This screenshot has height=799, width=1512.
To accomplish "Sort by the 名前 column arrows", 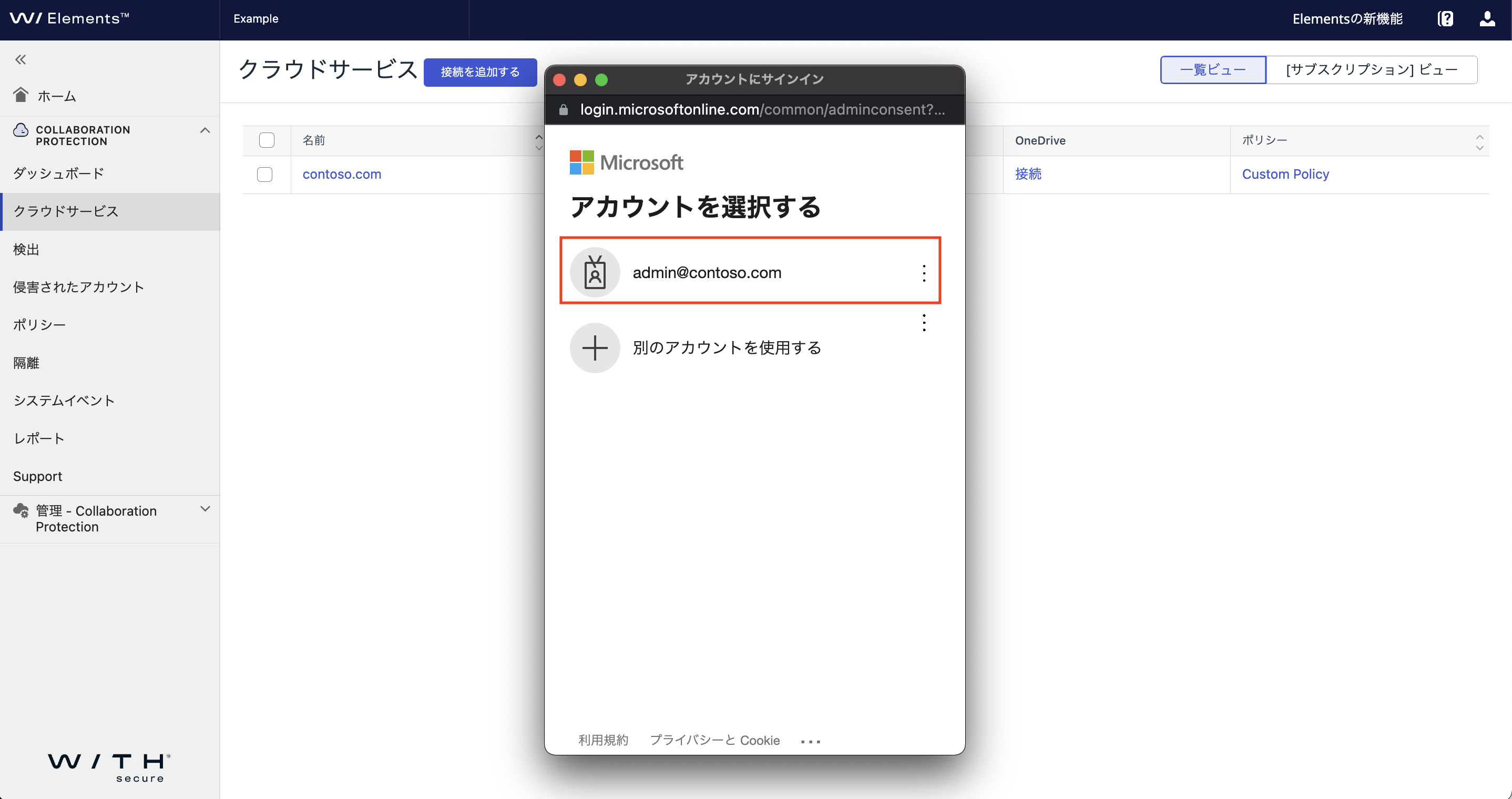I will (x=538, y=141).
